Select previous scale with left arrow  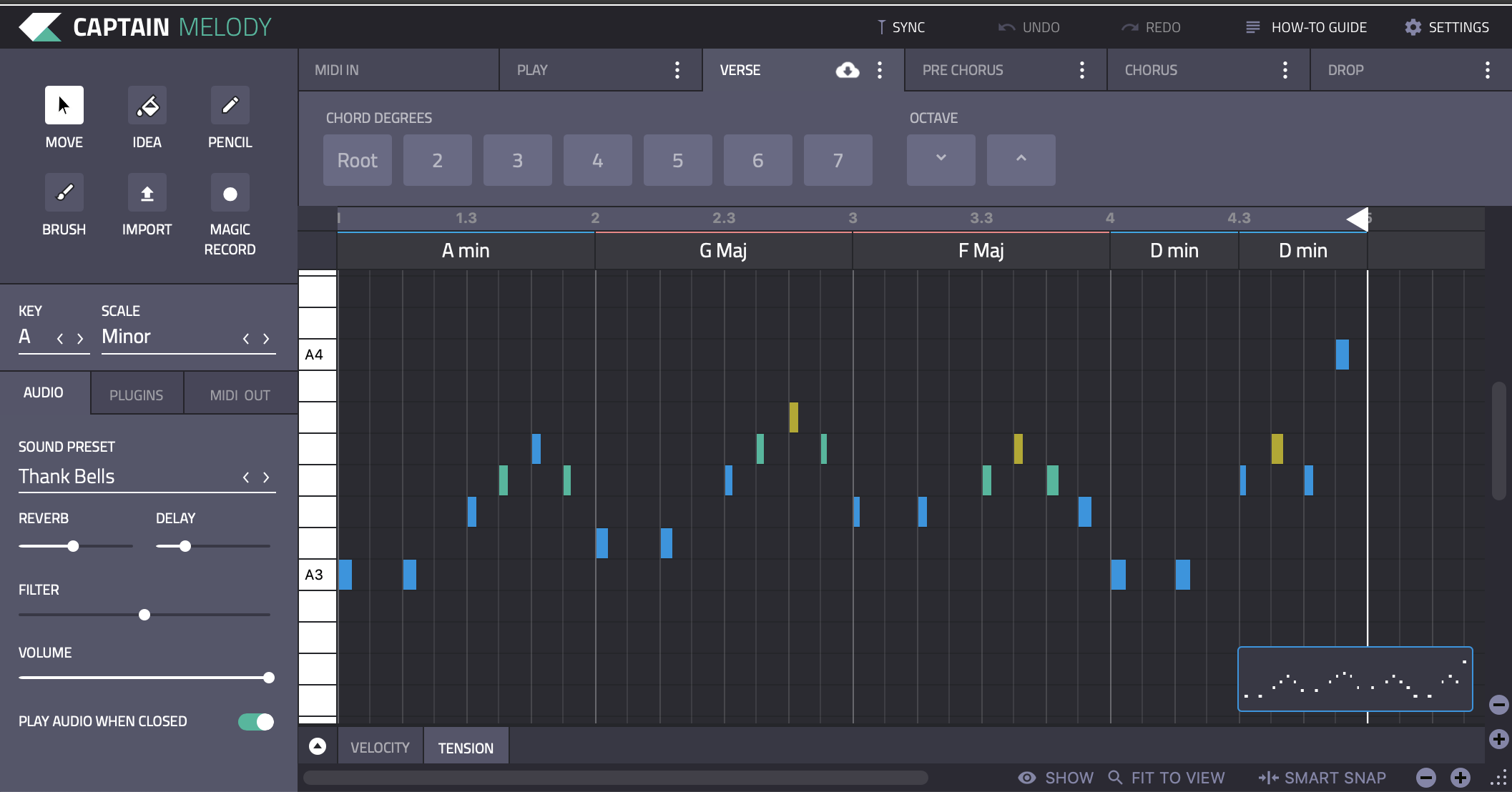pos(246,339)
